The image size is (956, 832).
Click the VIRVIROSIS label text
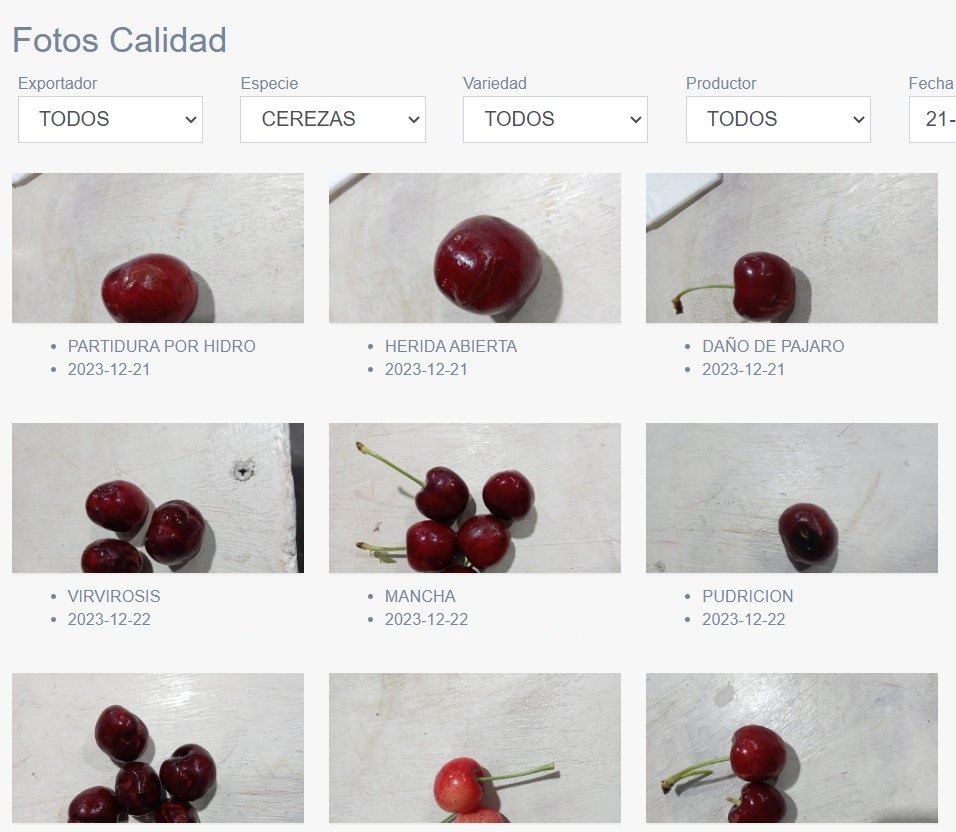tap(114, 596)
